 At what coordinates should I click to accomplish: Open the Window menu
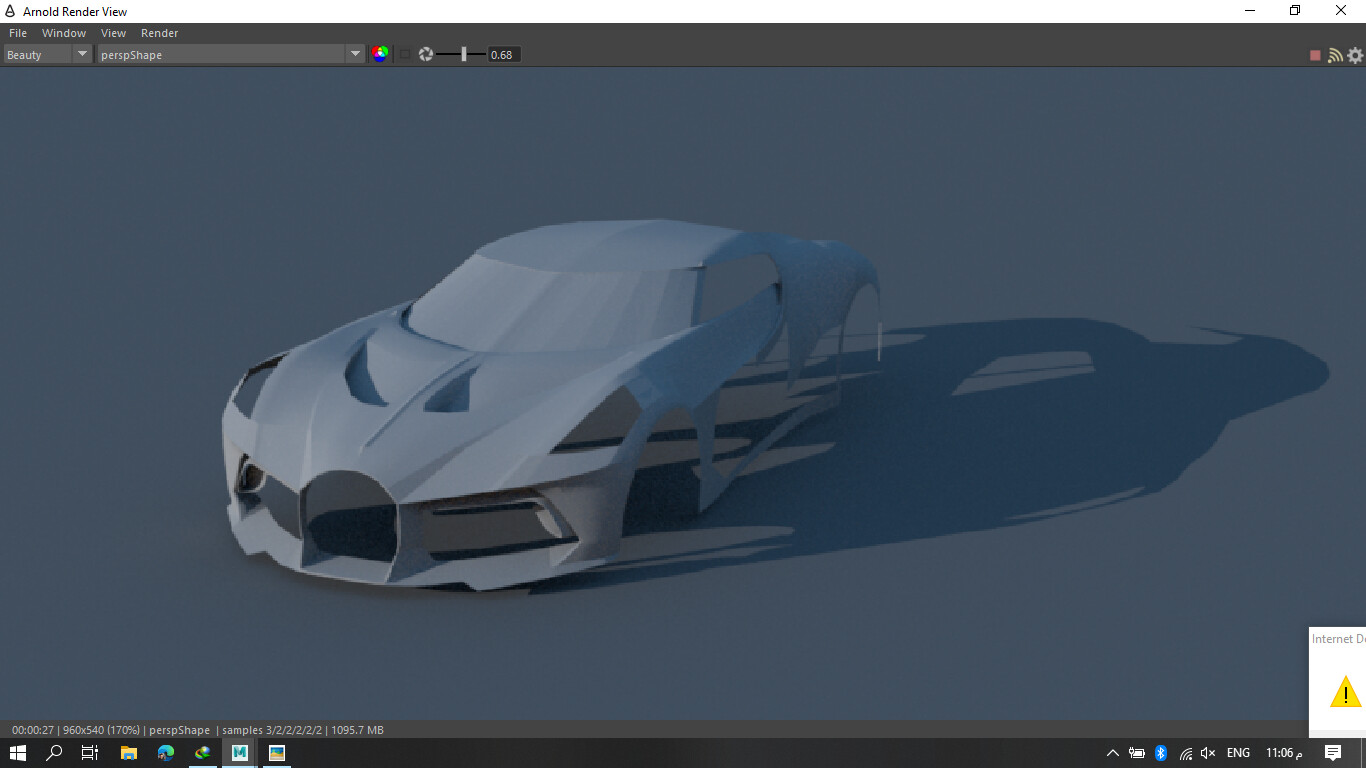tap(64, 32)
